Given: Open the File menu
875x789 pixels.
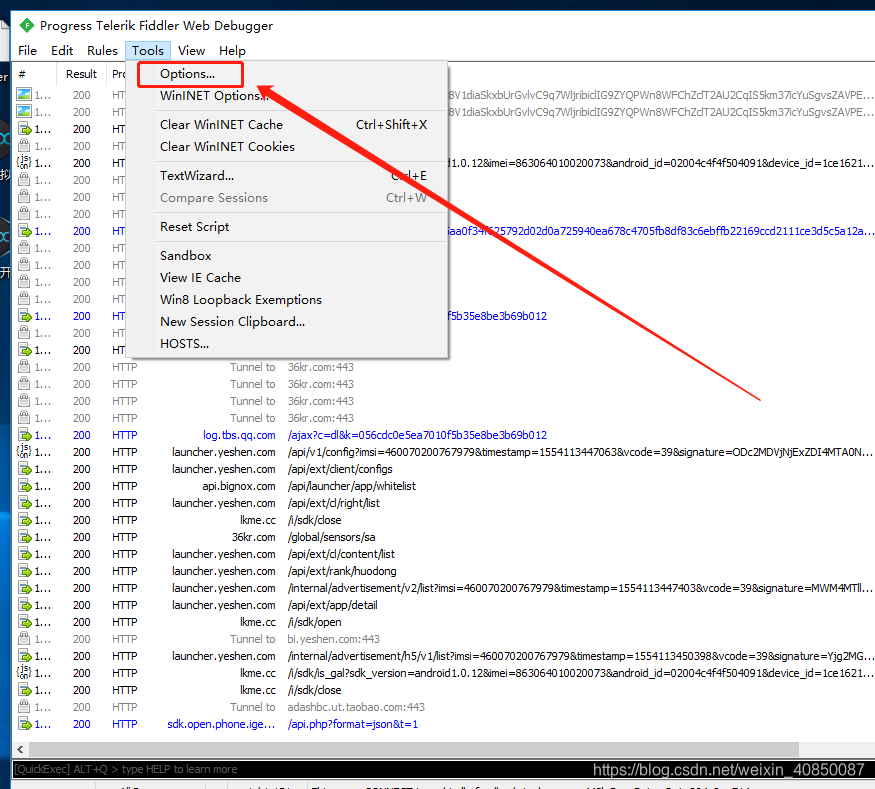Looking at the screenshot, I should pyautogui.click(x=27, y=51).
